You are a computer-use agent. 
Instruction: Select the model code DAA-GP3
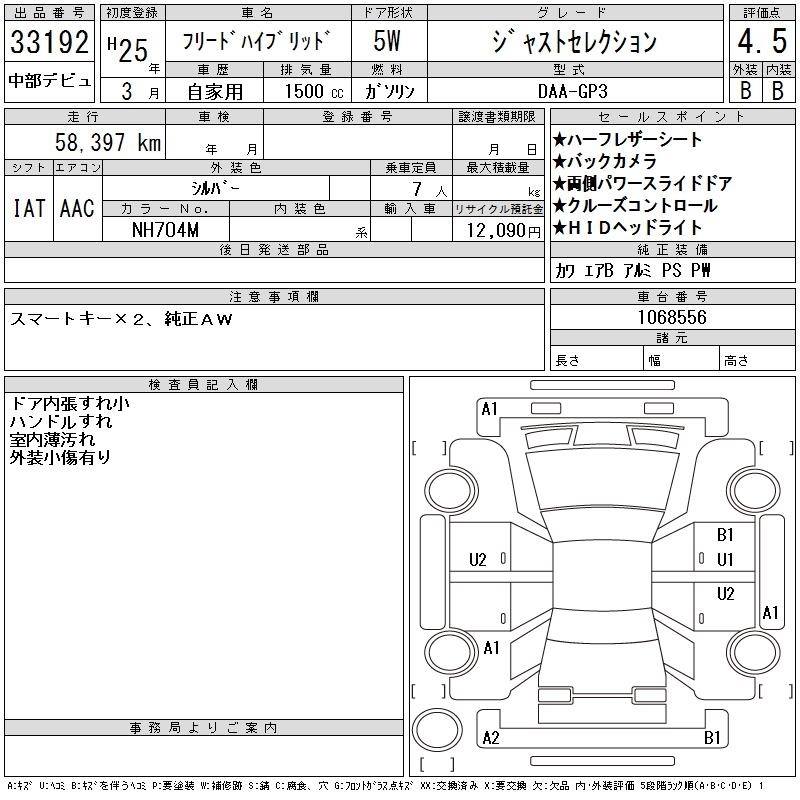coord(573,91)
